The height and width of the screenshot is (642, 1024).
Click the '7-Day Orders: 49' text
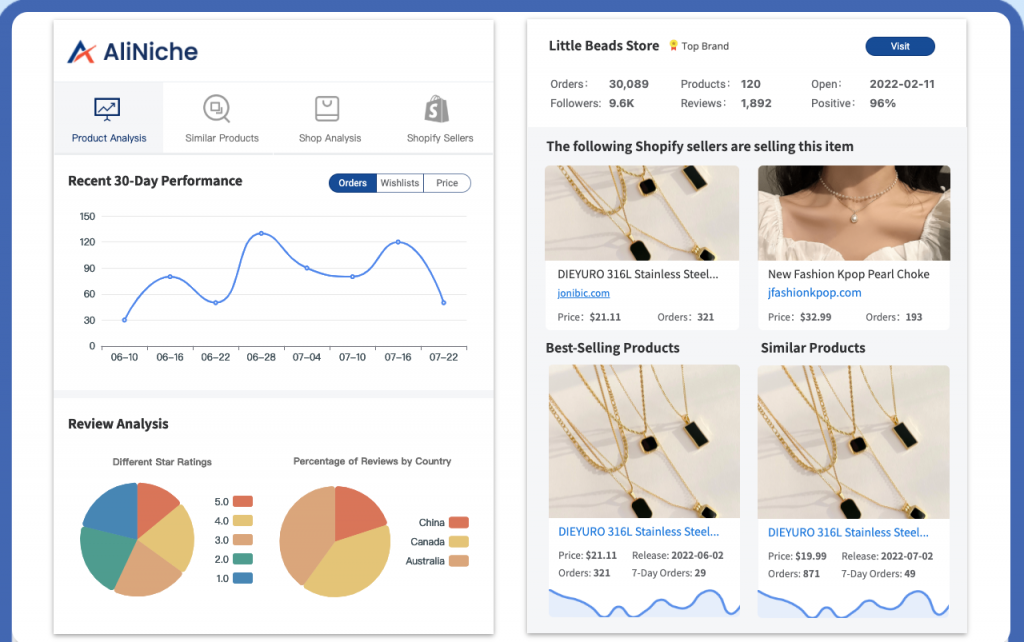[878, 574]
